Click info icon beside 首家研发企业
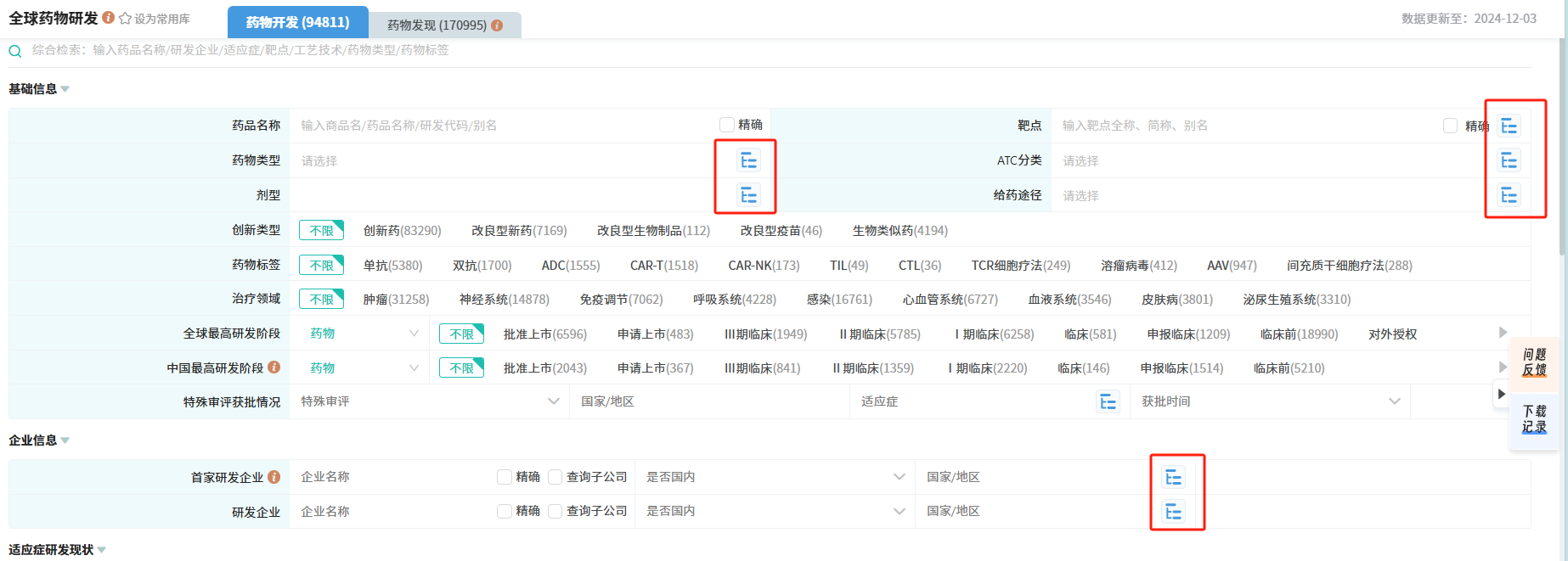Viewport: 1568px width, 561px height. pyautogui.click(x=274, y=477)
